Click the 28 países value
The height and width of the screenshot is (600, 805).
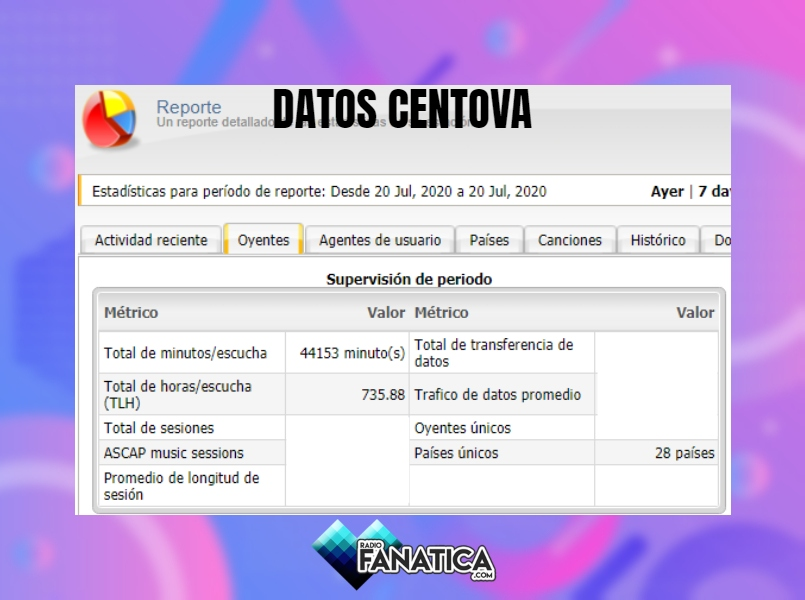tap(684, 453)
